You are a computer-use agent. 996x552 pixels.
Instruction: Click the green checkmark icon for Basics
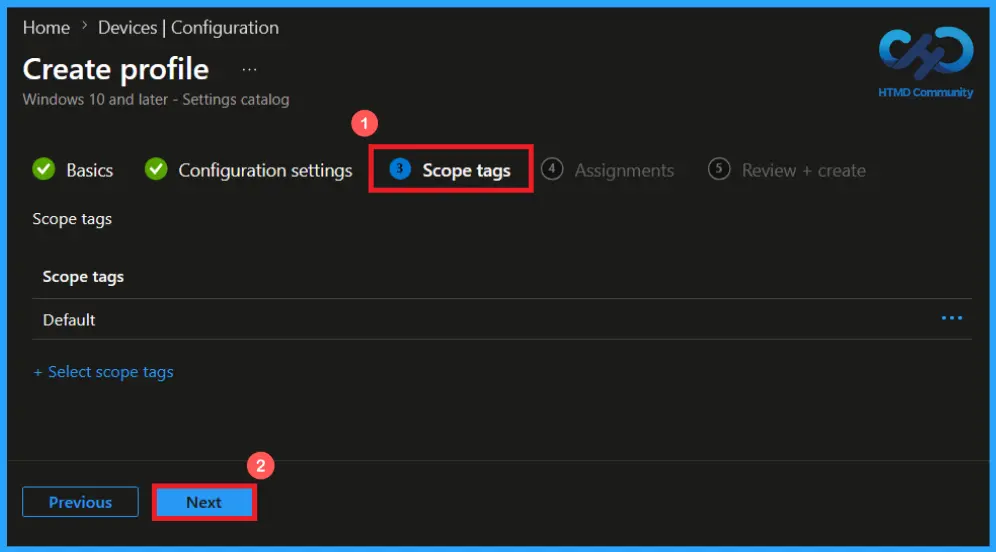pyautogui.click(x=44, y=170)
